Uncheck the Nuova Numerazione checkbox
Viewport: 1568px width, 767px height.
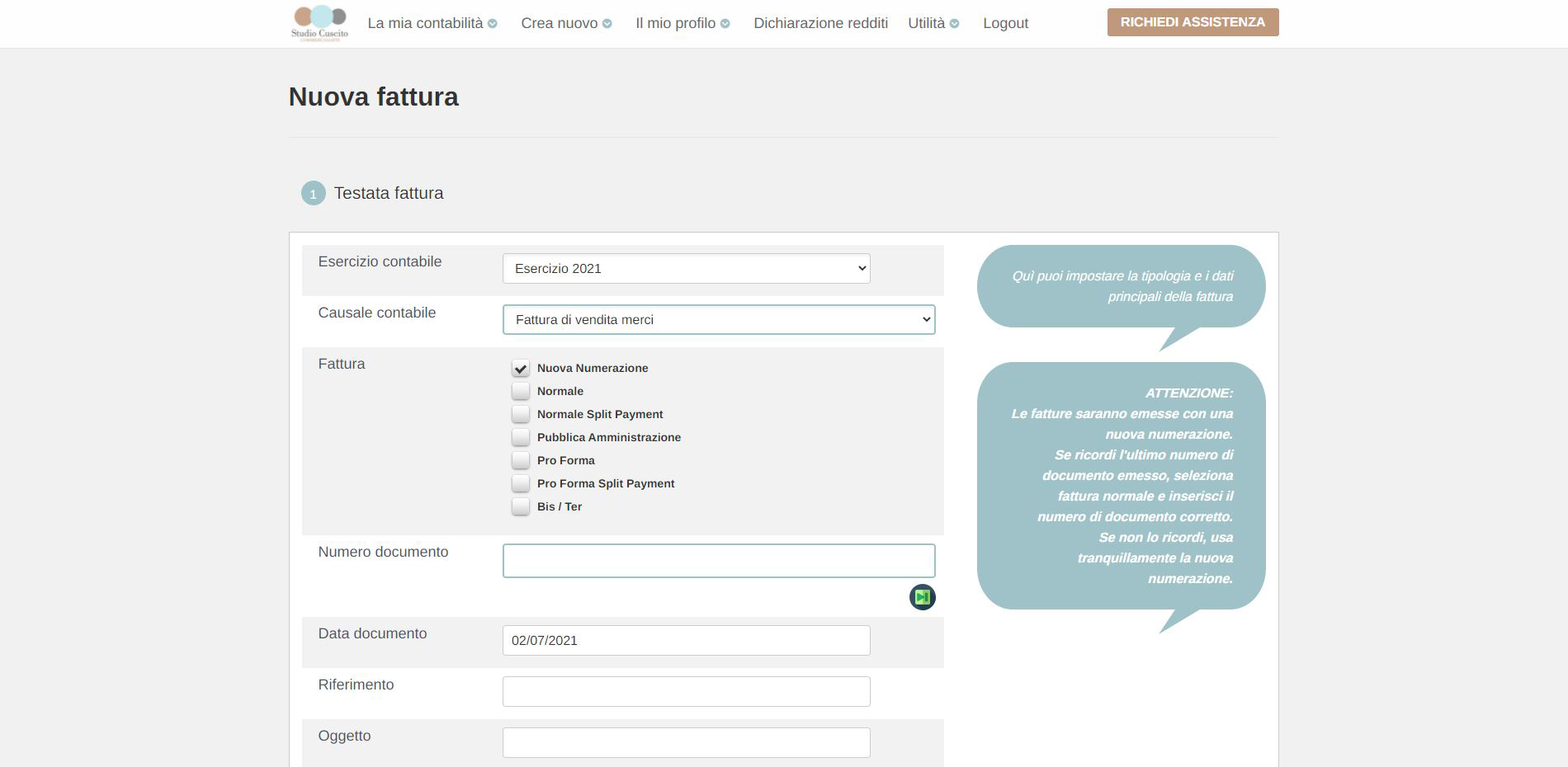click(x=521, y=369)
